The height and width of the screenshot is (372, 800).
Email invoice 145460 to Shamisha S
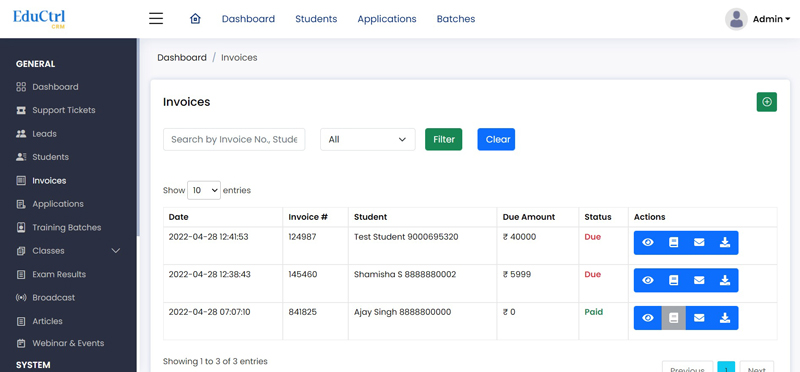(x=699, y=280)
